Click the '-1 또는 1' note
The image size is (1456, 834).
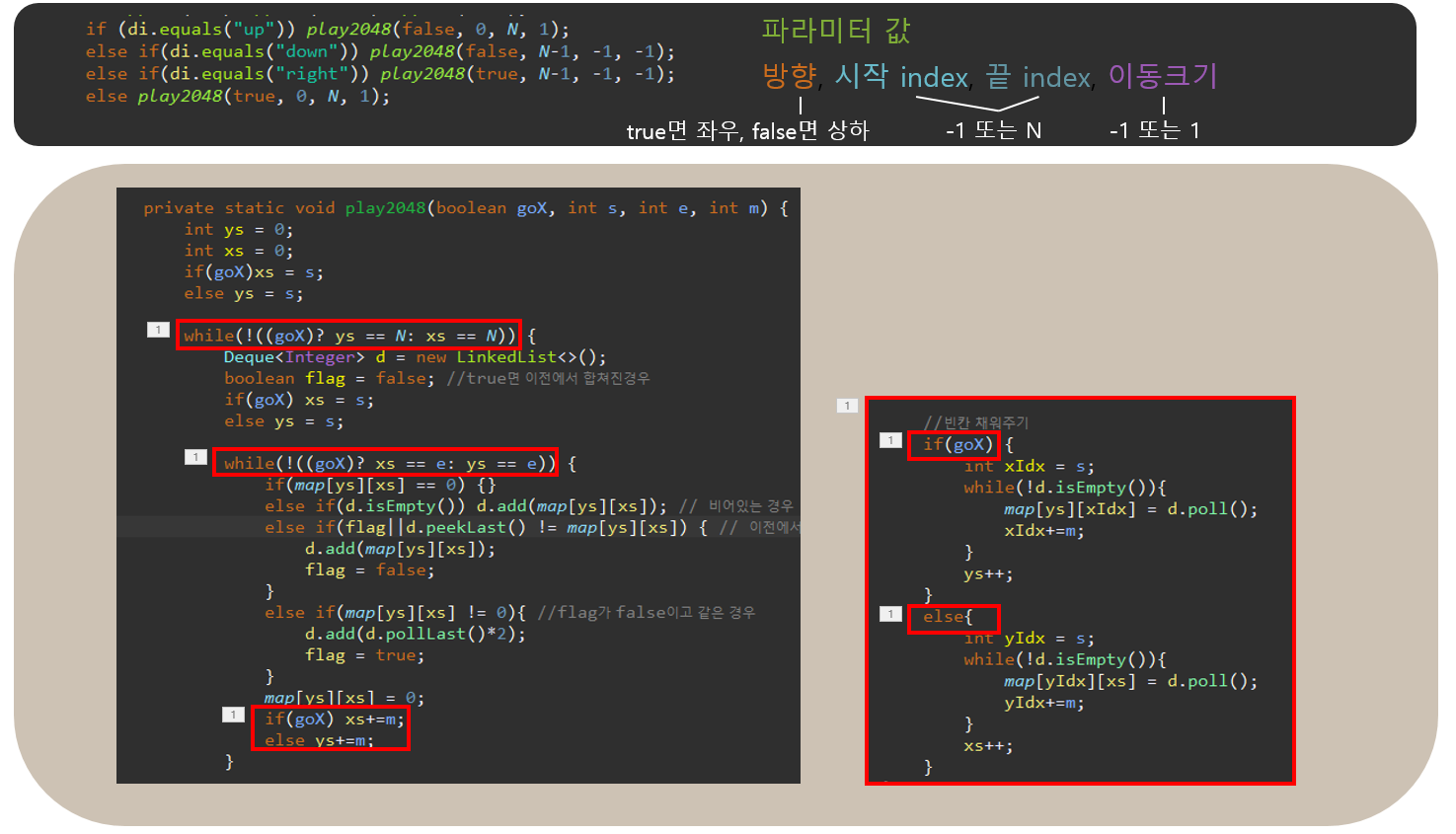(1155, 130)
